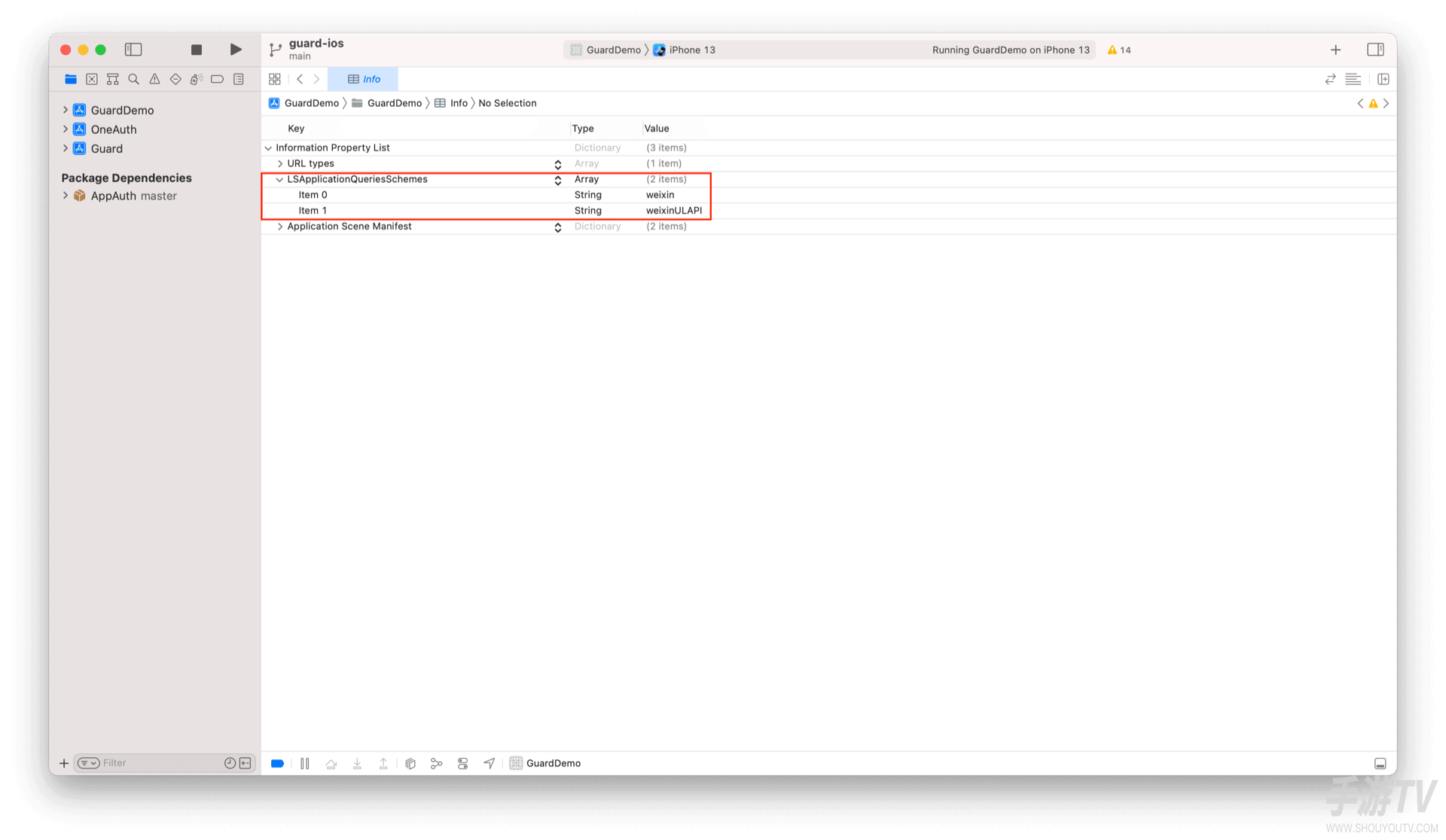Screen dimensions: 1446x840
Task: Click the Key column header
Action: click(296, 129)
